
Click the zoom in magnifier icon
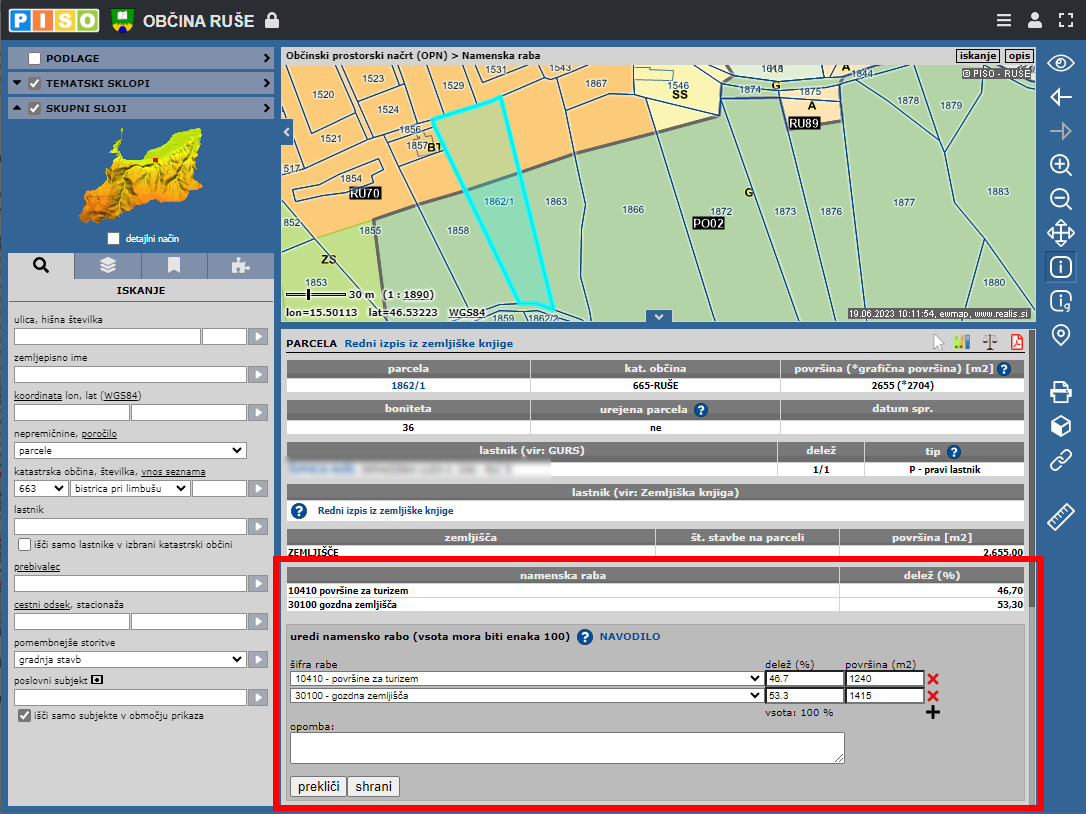[x=1060, y=165]
